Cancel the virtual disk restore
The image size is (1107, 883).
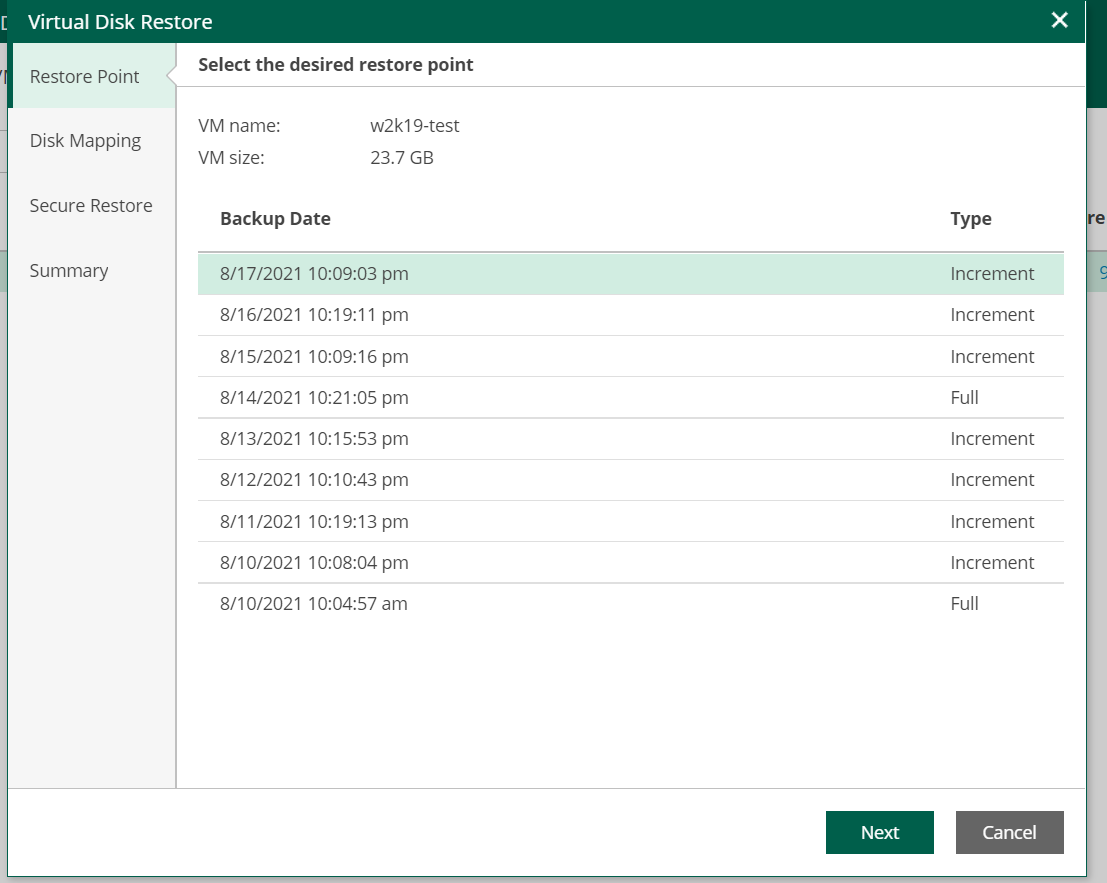click(1009, 833)
